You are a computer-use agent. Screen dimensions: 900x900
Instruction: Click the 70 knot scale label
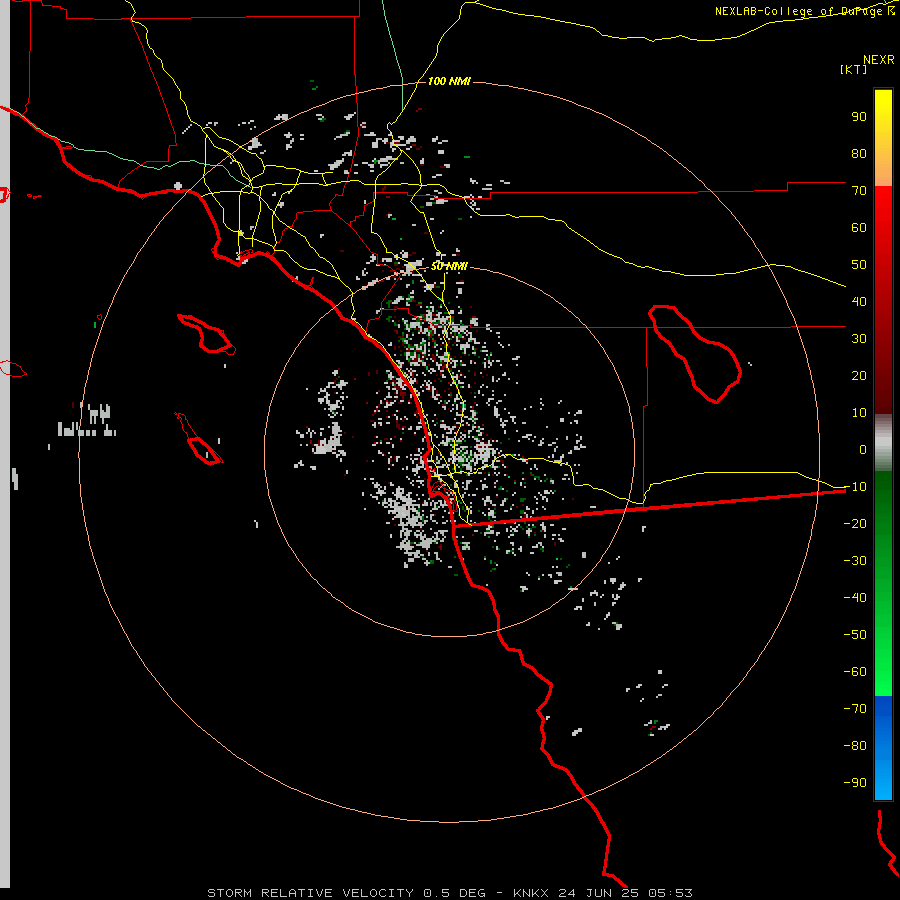pos(859,191)
